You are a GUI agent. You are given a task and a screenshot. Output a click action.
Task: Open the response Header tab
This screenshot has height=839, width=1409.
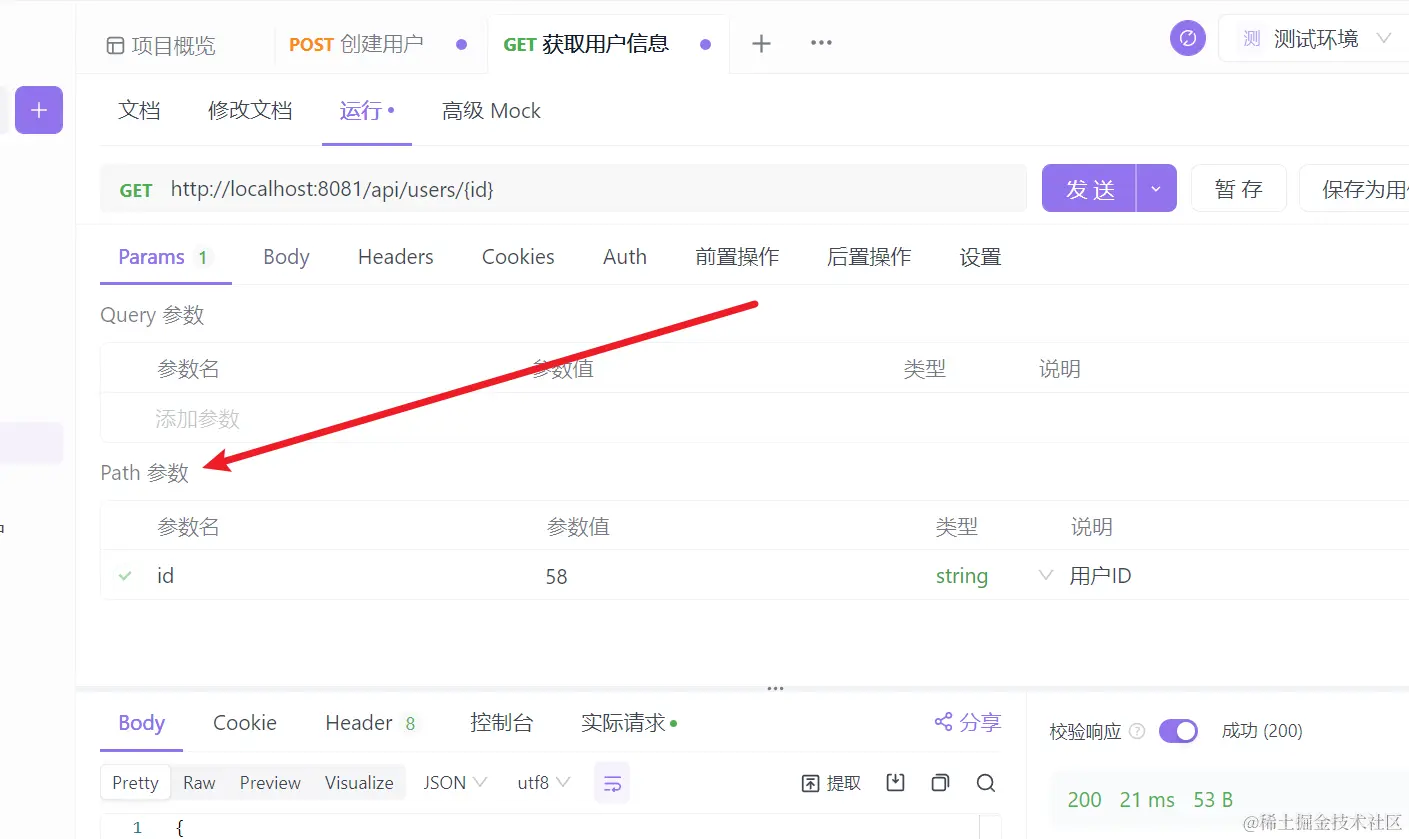point(371,723)
